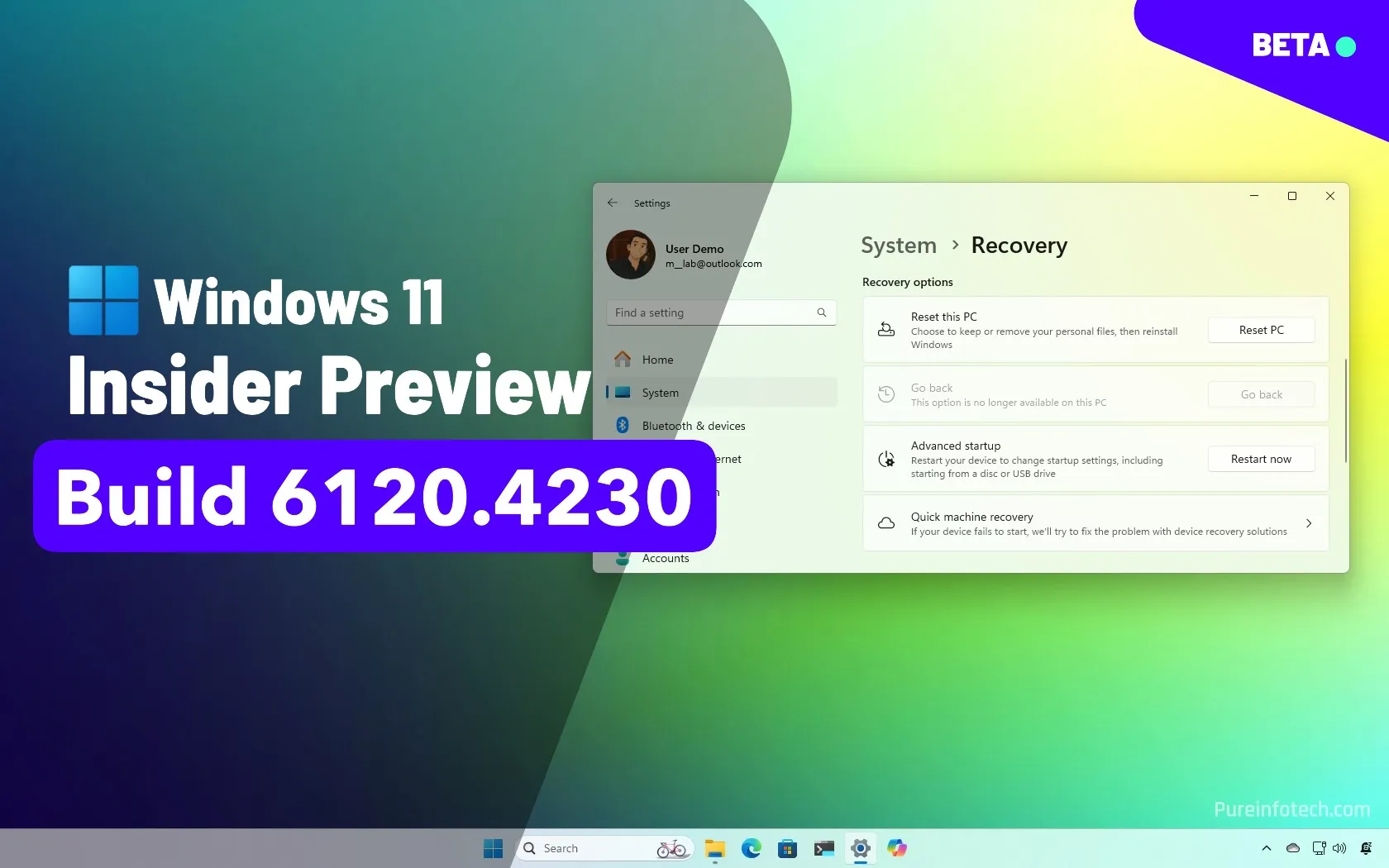Click the Home house icon in sidebar
This screenshot has height=868, width=1389.
point(623,359)
